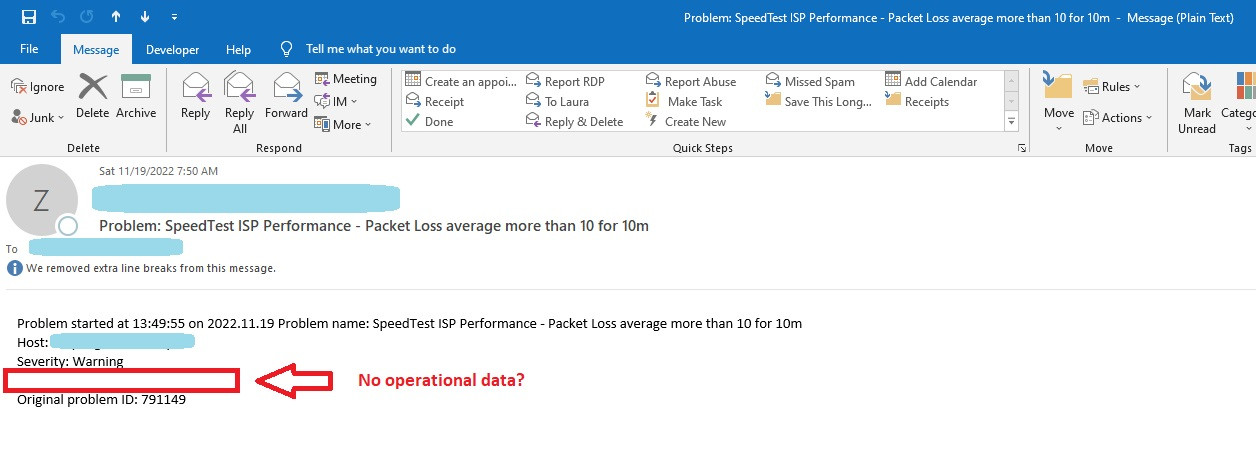
Task: Select the Message ribbon tab
Action: click(x=96, y=49)
